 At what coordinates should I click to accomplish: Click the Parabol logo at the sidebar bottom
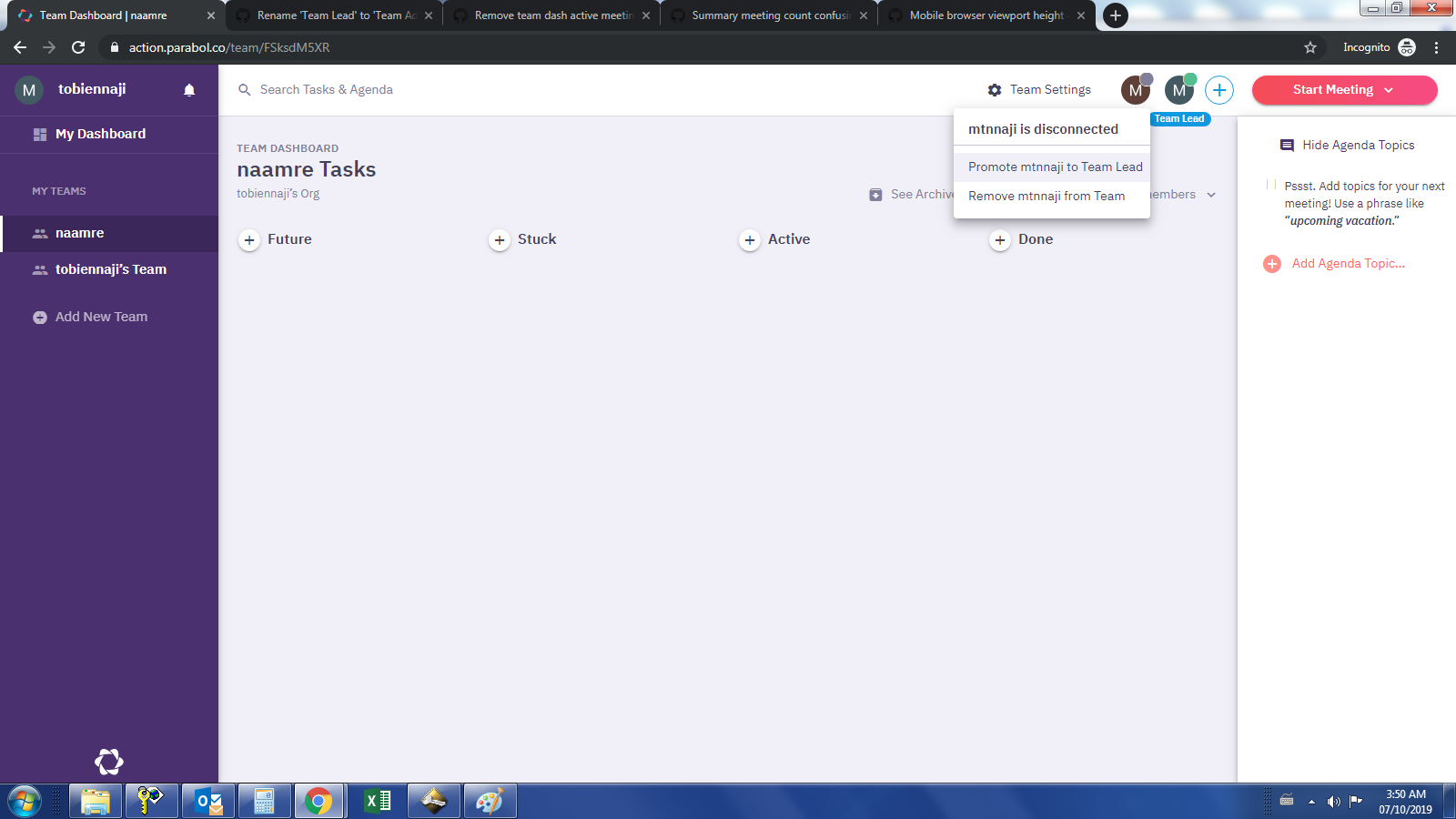[x=109, y=762]
